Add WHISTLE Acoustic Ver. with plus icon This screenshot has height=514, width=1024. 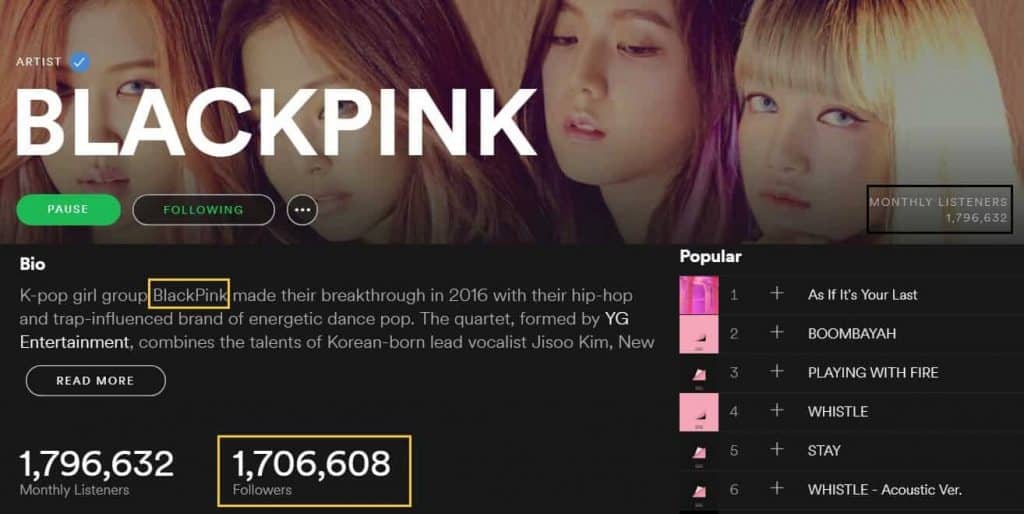pyautogui.click(x=776, y=489)
